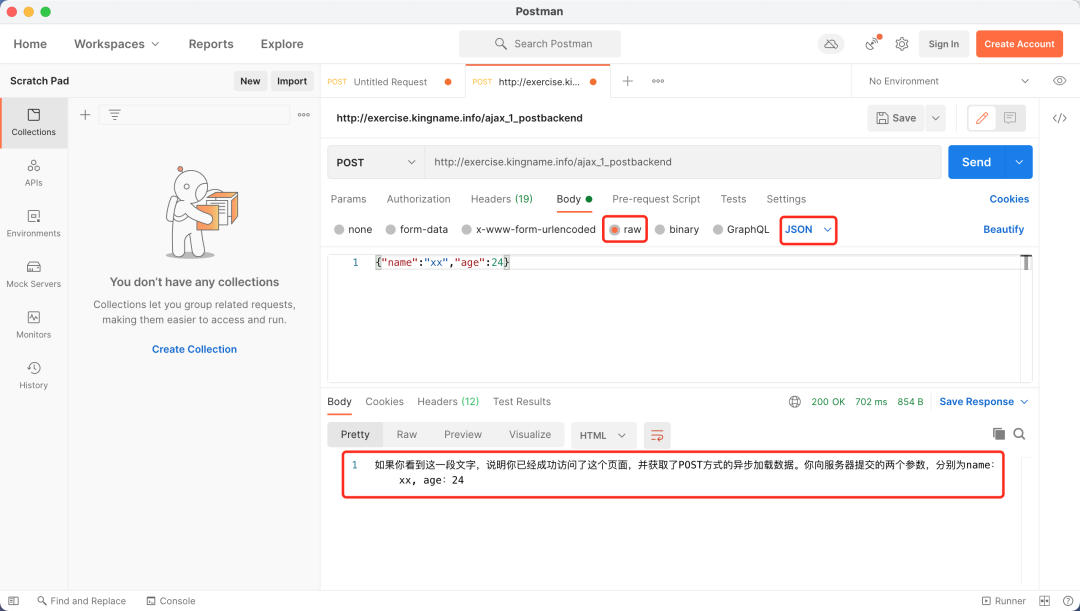
Task: Click the plus icon to create a collection
Action: point(85,115)
